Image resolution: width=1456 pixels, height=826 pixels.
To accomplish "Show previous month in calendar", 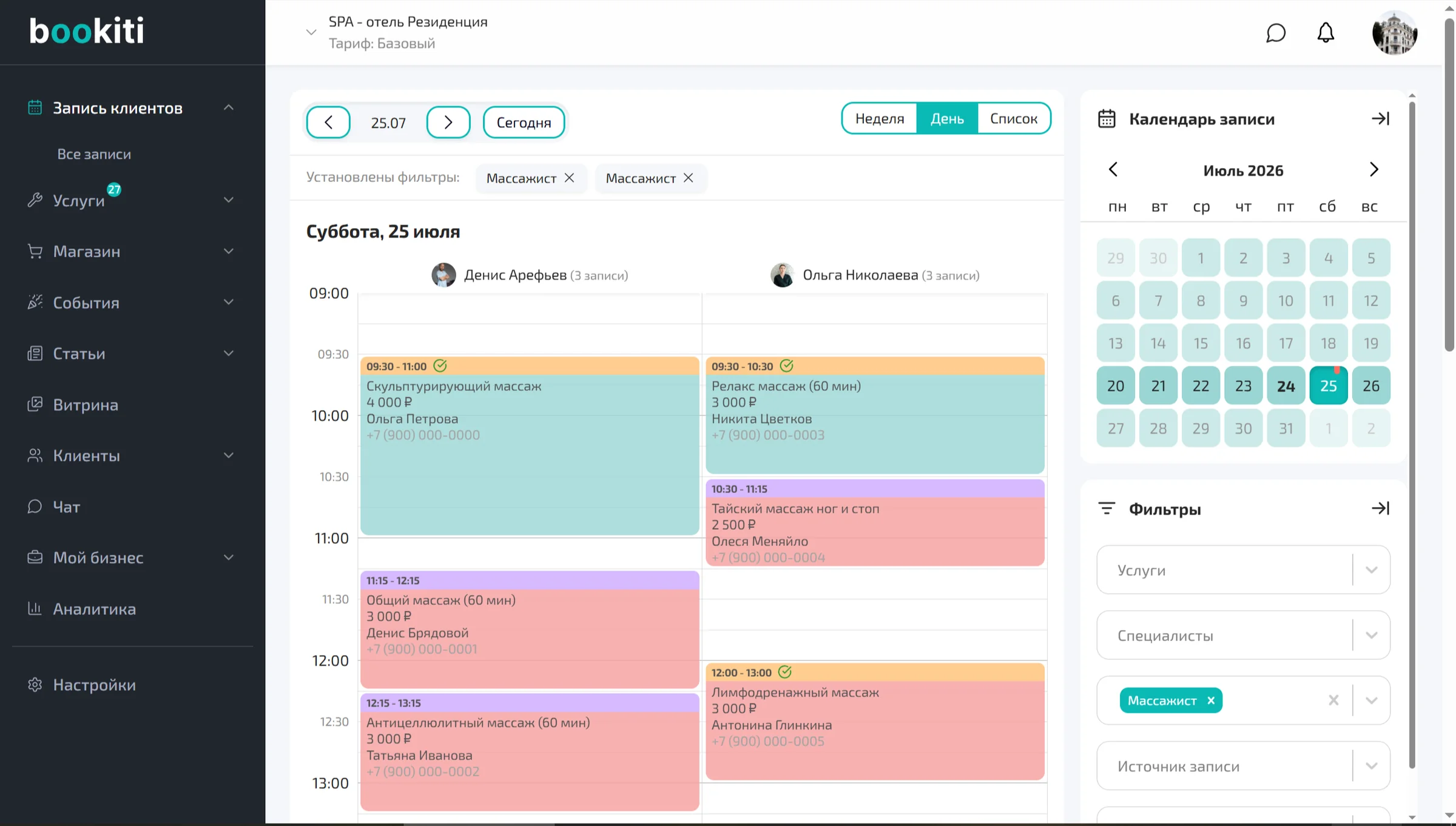I will 1113,170.
